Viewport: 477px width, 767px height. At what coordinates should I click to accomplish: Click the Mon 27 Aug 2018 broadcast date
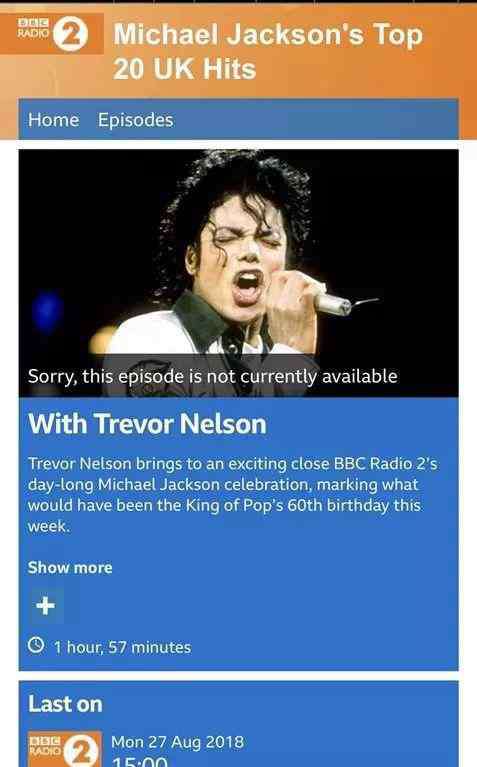178,742
